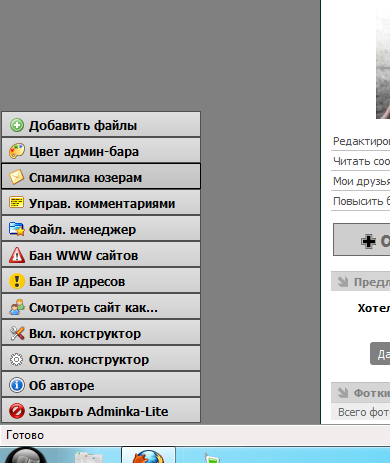Click the gray button with plus sign
The image size is (390, 463).
362,240
